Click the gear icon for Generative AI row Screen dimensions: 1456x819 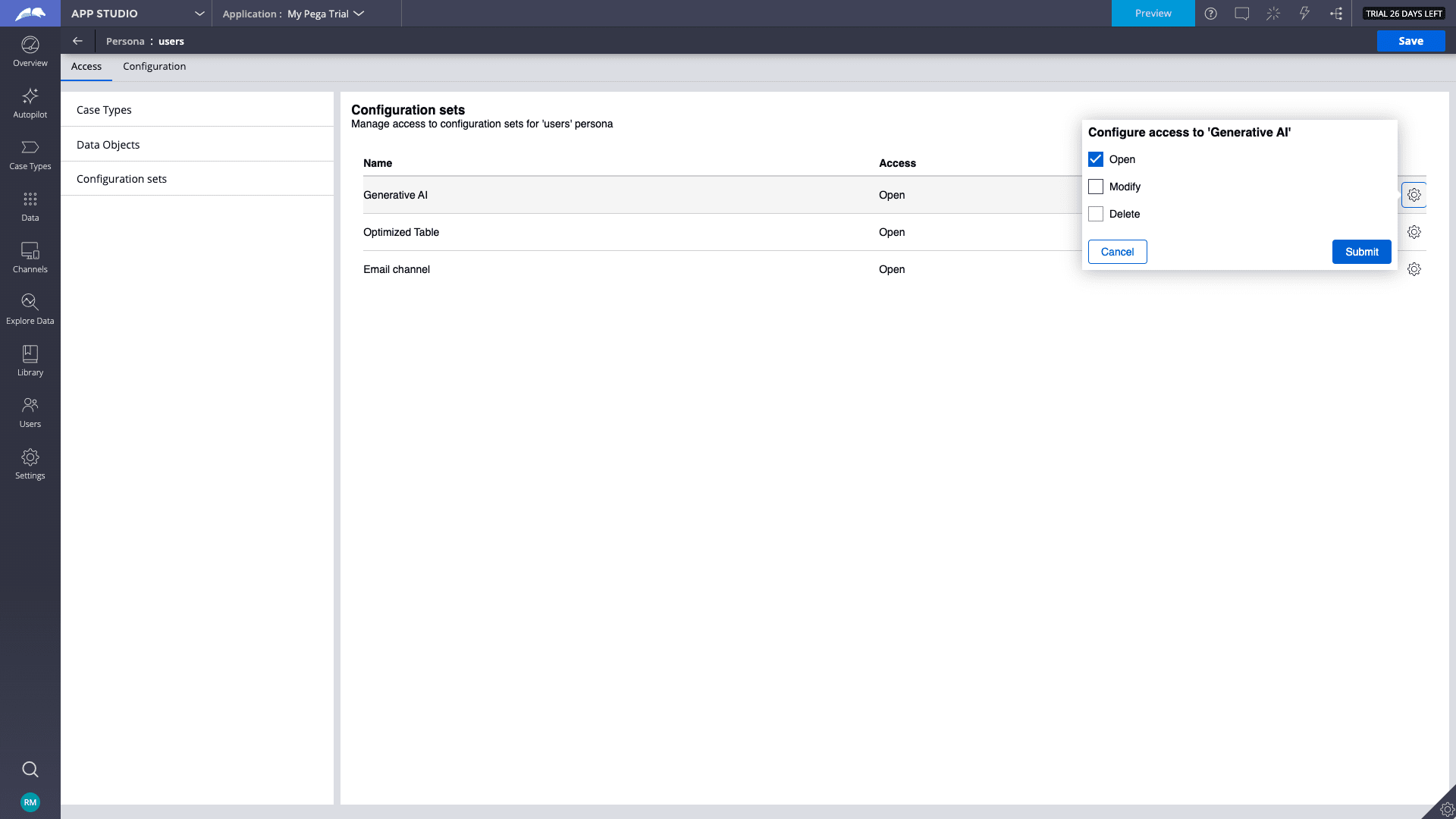[x=1414, y=195]
